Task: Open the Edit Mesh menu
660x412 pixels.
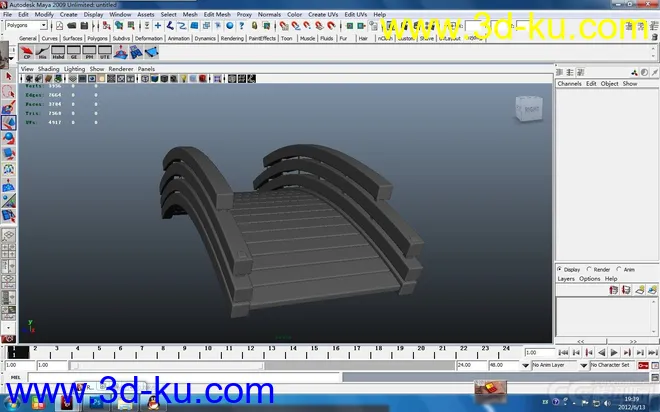Action: pos(217,15)
